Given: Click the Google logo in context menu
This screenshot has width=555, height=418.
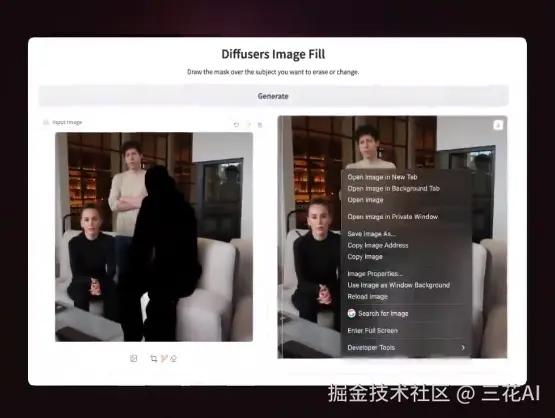Looking at the screenshot, I should tap(351, 313).
